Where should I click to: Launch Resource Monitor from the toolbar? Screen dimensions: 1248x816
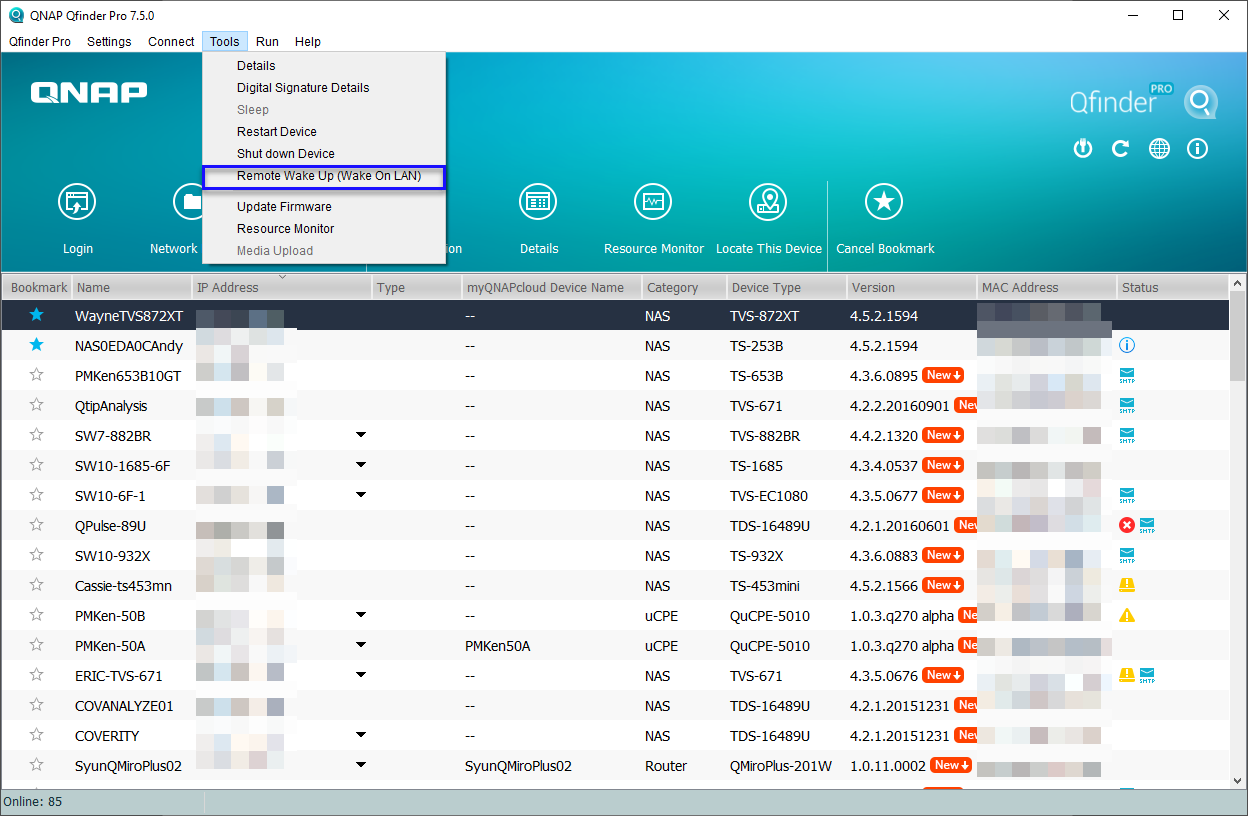(x=653, y=203)
